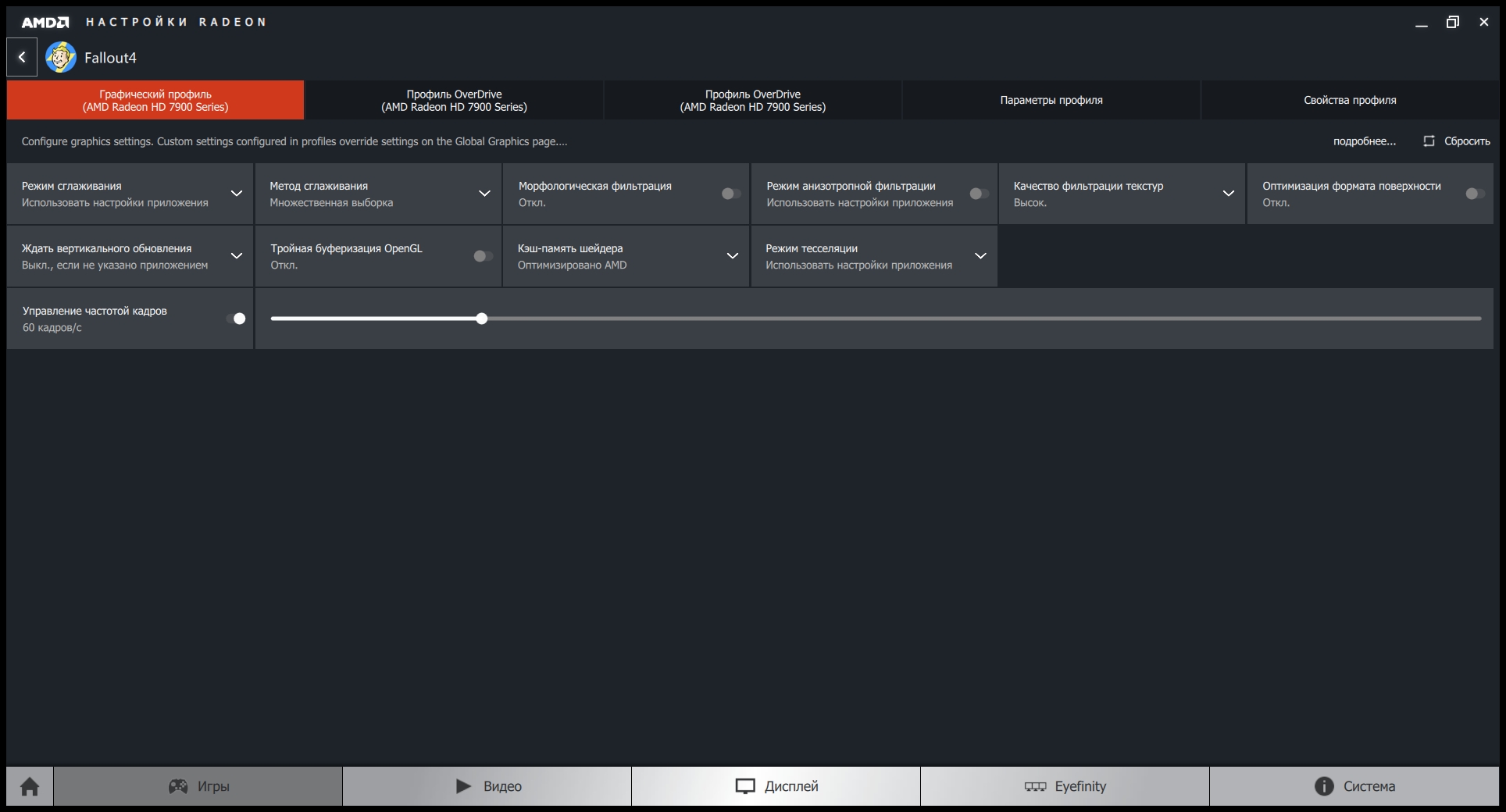Click the frame rate slider handle
This screenshot has height=812, width=1506.
pos(482,319)
